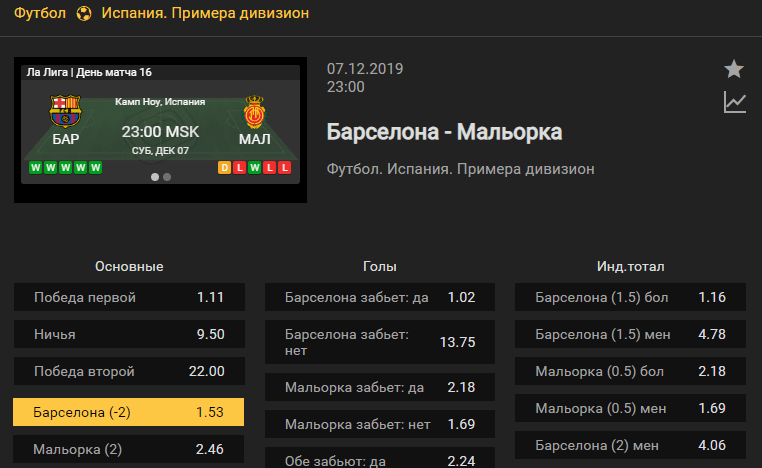This screenshot has width=762, height=468.
Task: Select highlighted Барселона (-2) handicap 1.53
Action: tap(129, 412)
